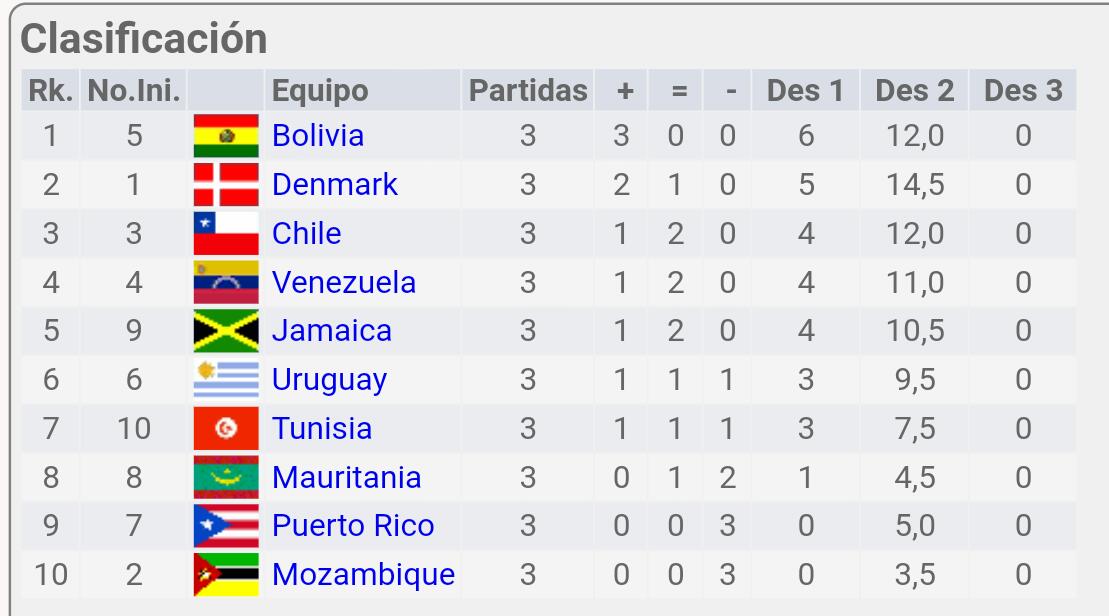The height and width of the screenshot is (616, 1109).
Task: Open the Mauritania team link
Action: tap(347, 477)
